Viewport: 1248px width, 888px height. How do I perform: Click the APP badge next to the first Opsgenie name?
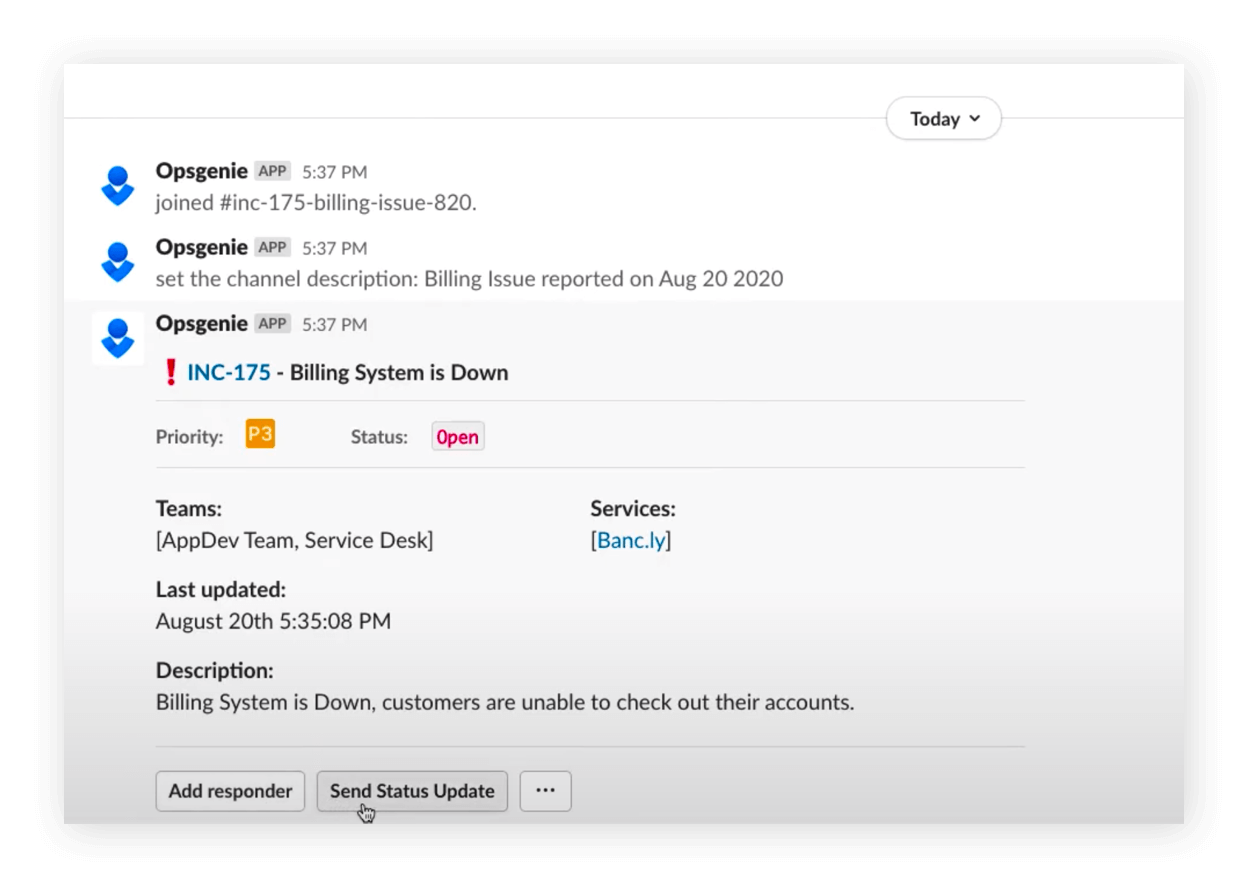tap(272, 171)
